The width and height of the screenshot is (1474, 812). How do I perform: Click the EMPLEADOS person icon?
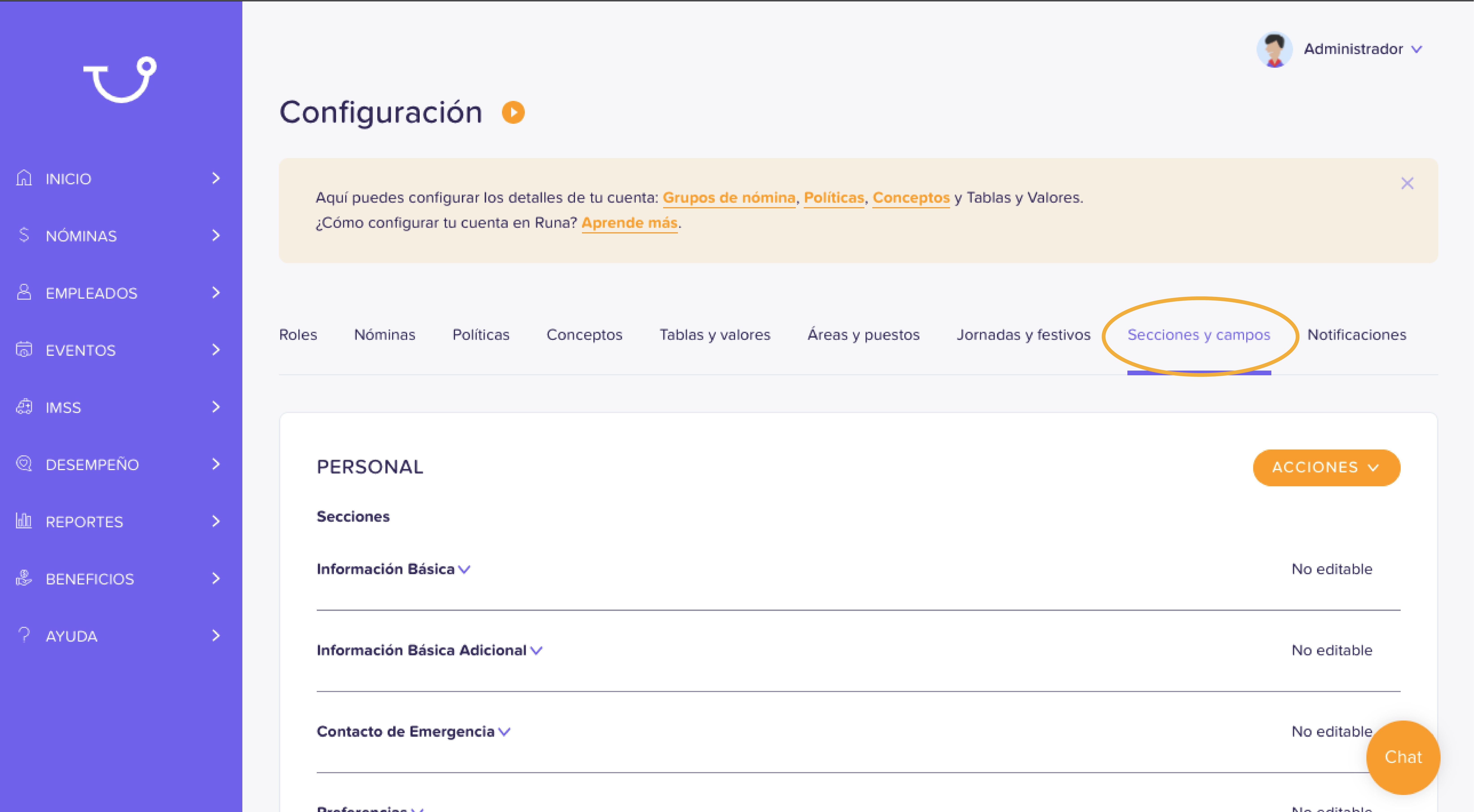(24, 292)
